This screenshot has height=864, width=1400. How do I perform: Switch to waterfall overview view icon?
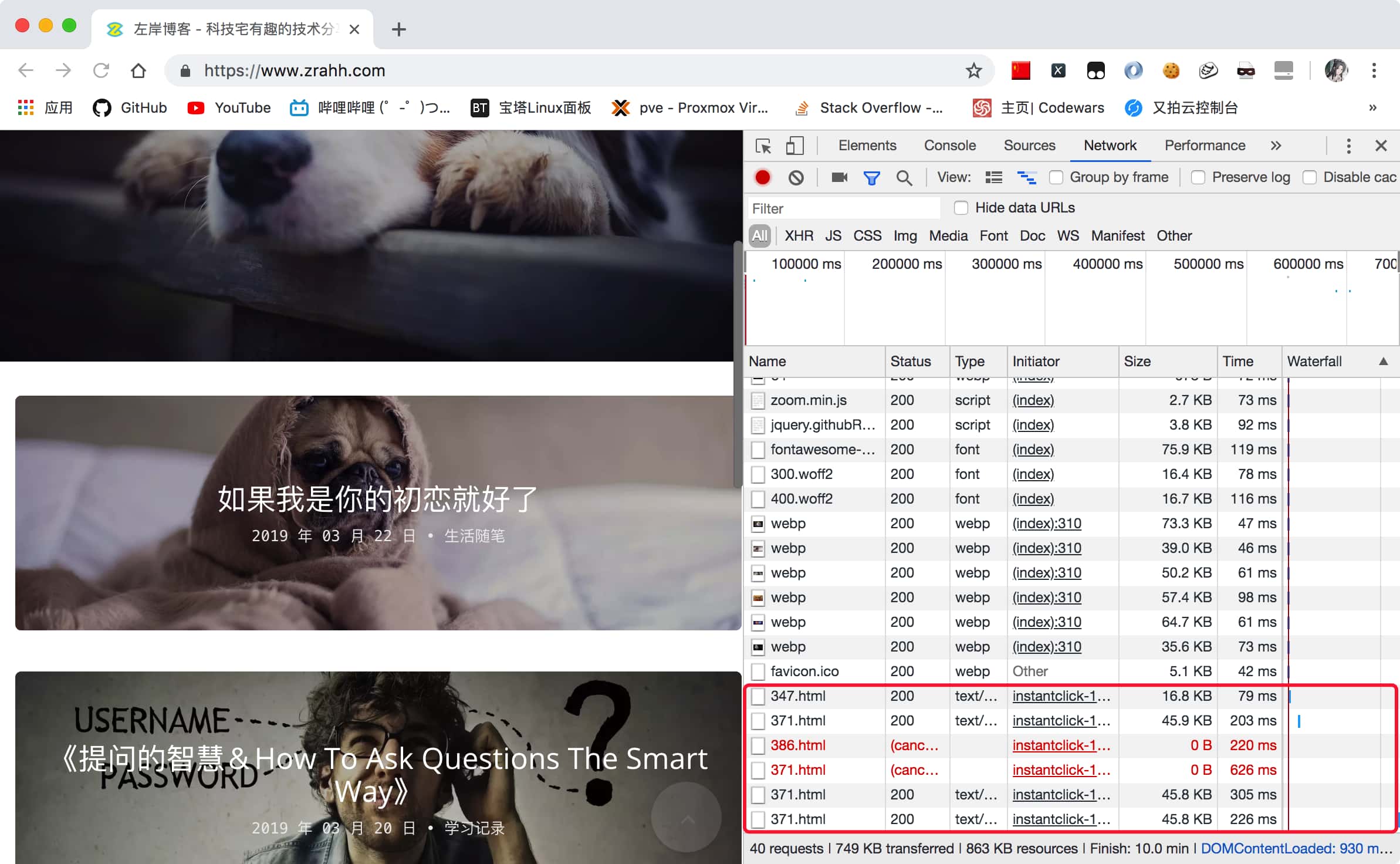tap(1026, 177)
